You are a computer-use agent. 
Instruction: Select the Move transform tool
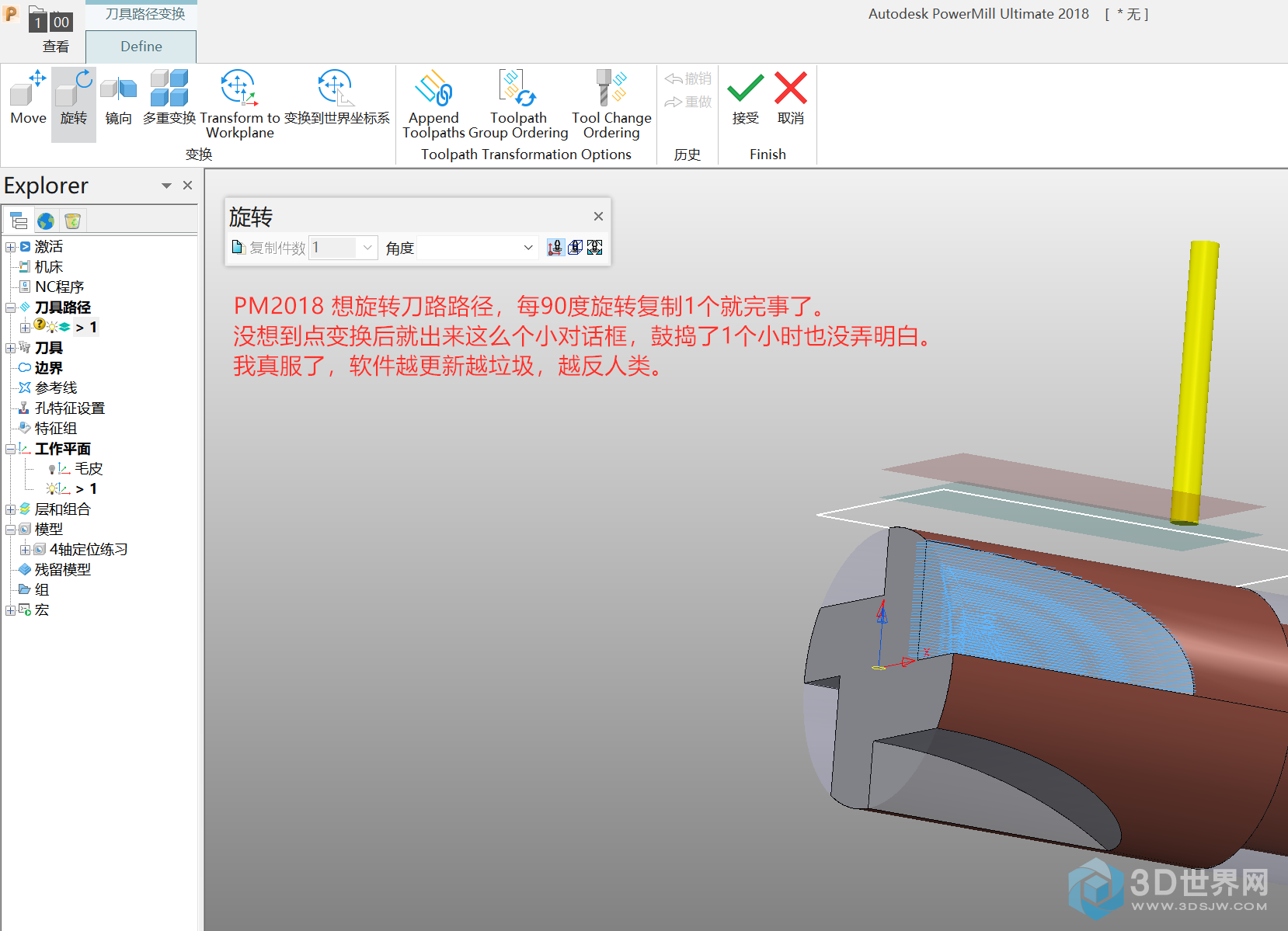(x=29, y=98)
